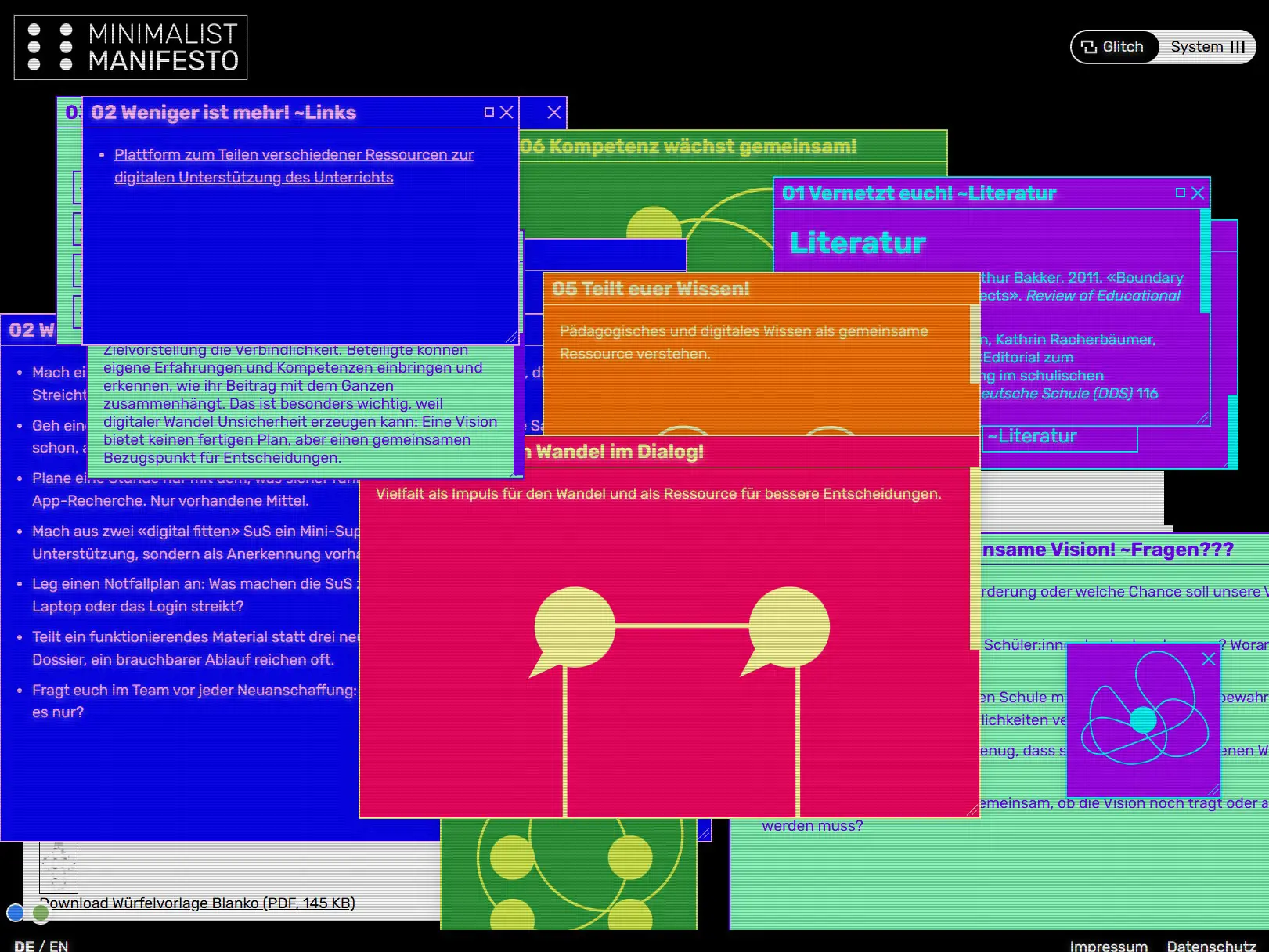Click the green circle button at bottom left
The height and width of the screenshot is (952, 1269).
tap(41, 912)
